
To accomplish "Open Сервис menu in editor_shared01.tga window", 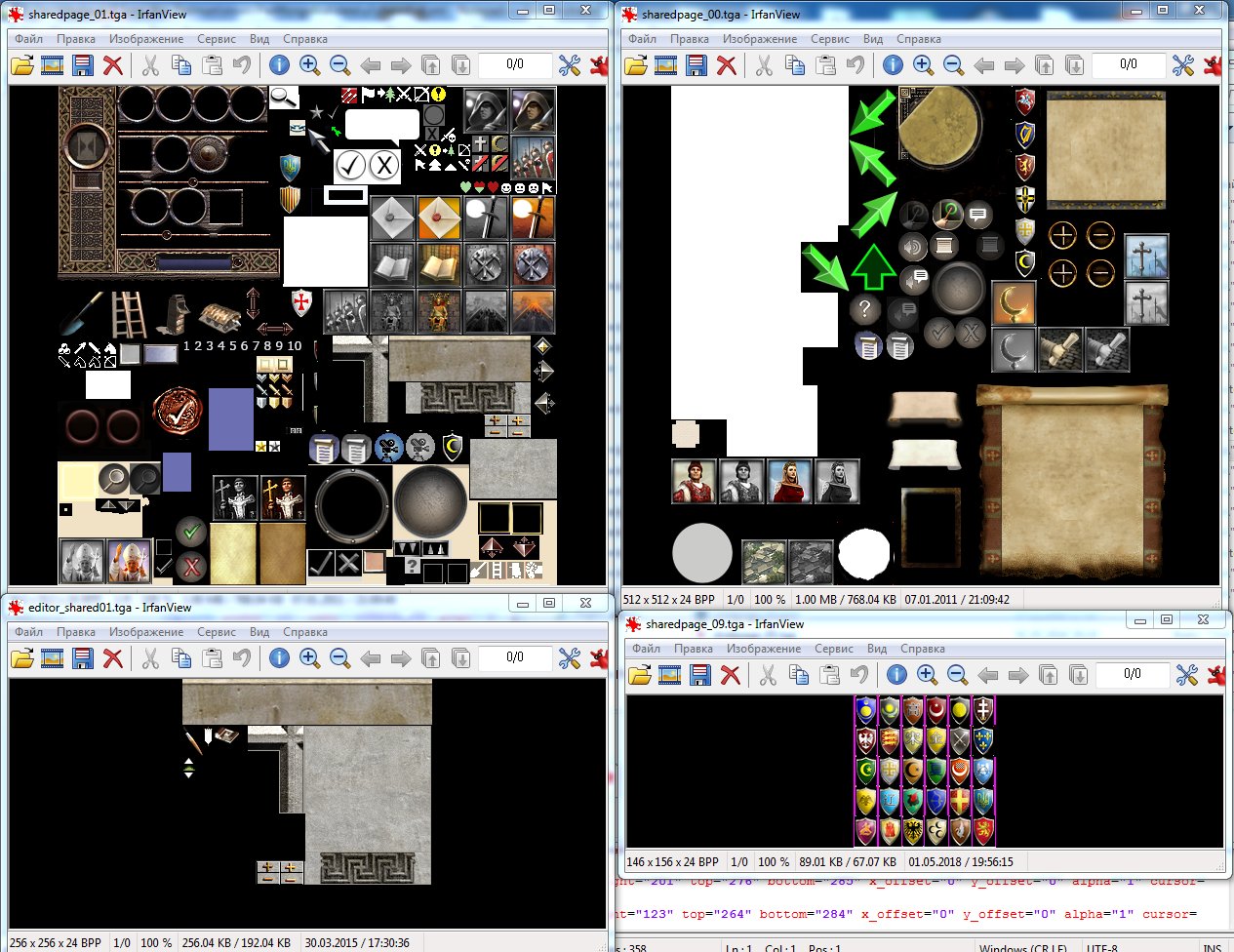I will coord(217,632).
